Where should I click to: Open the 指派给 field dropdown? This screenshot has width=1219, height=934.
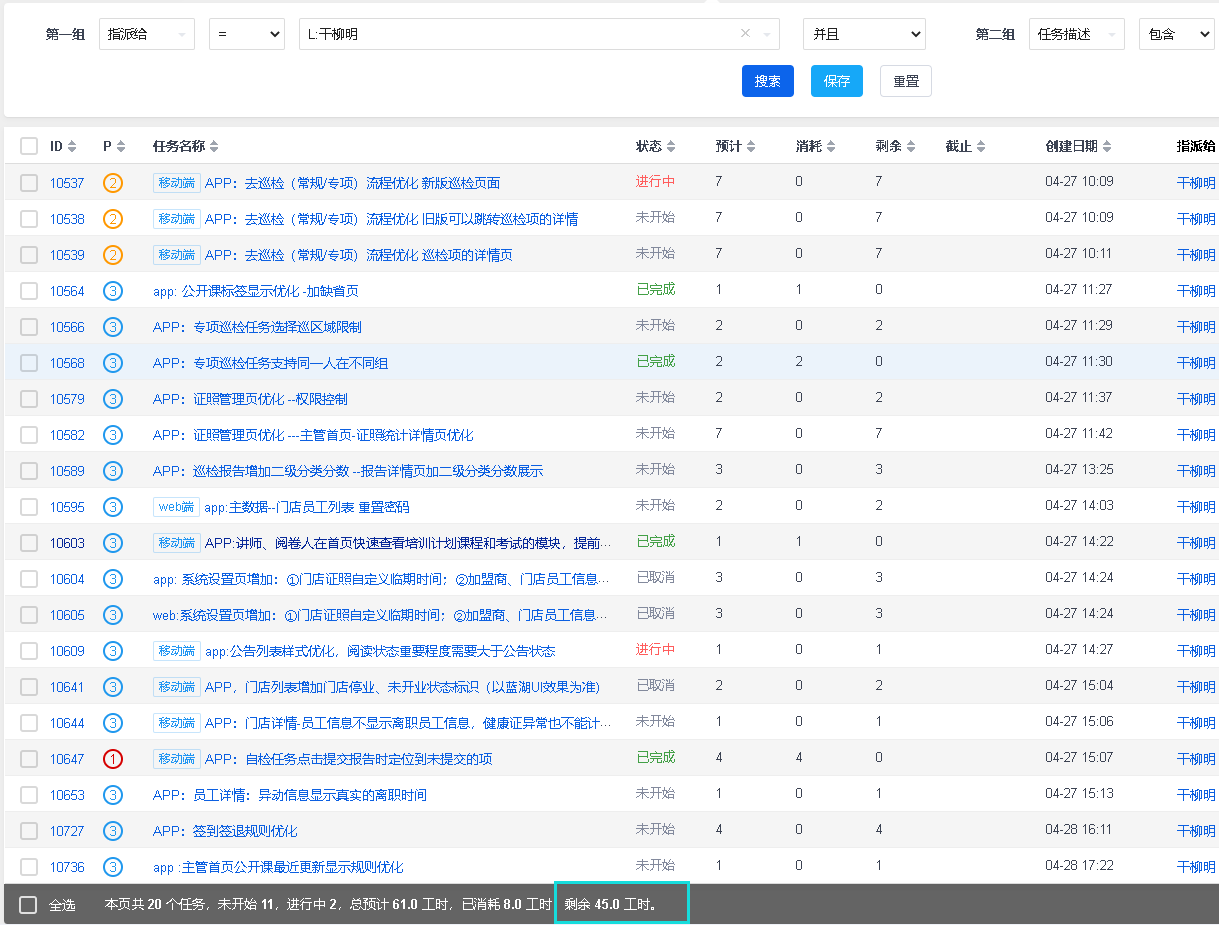(x=147, y=34)
